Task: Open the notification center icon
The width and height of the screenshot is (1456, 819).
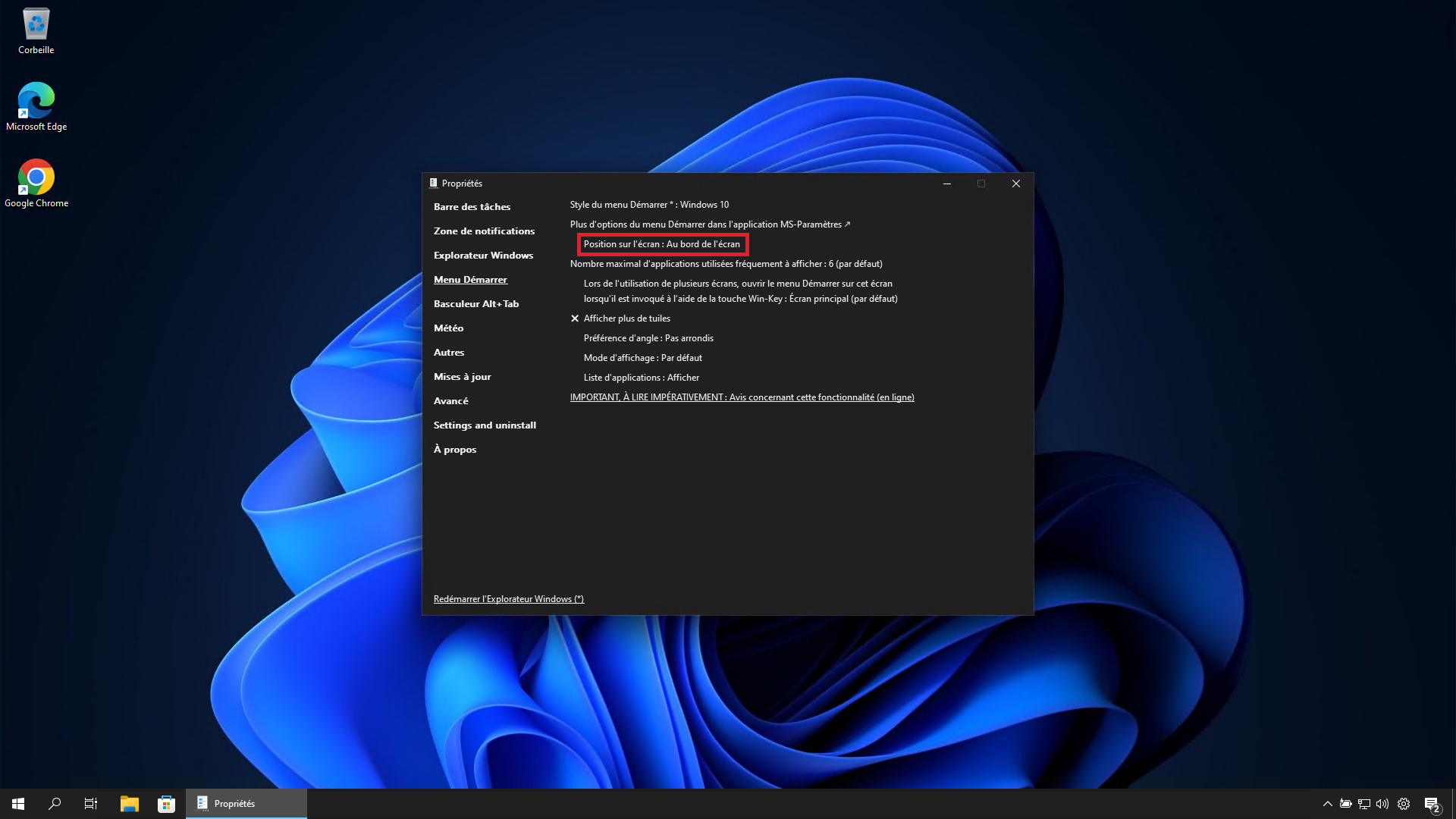Action: pos(1432,804)
